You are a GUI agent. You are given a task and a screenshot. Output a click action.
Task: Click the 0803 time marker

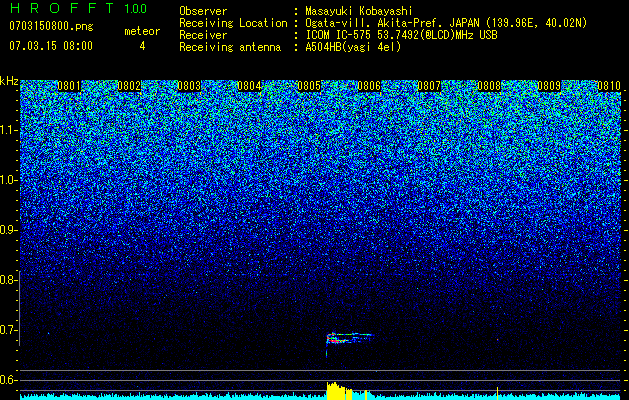point(189,86)
